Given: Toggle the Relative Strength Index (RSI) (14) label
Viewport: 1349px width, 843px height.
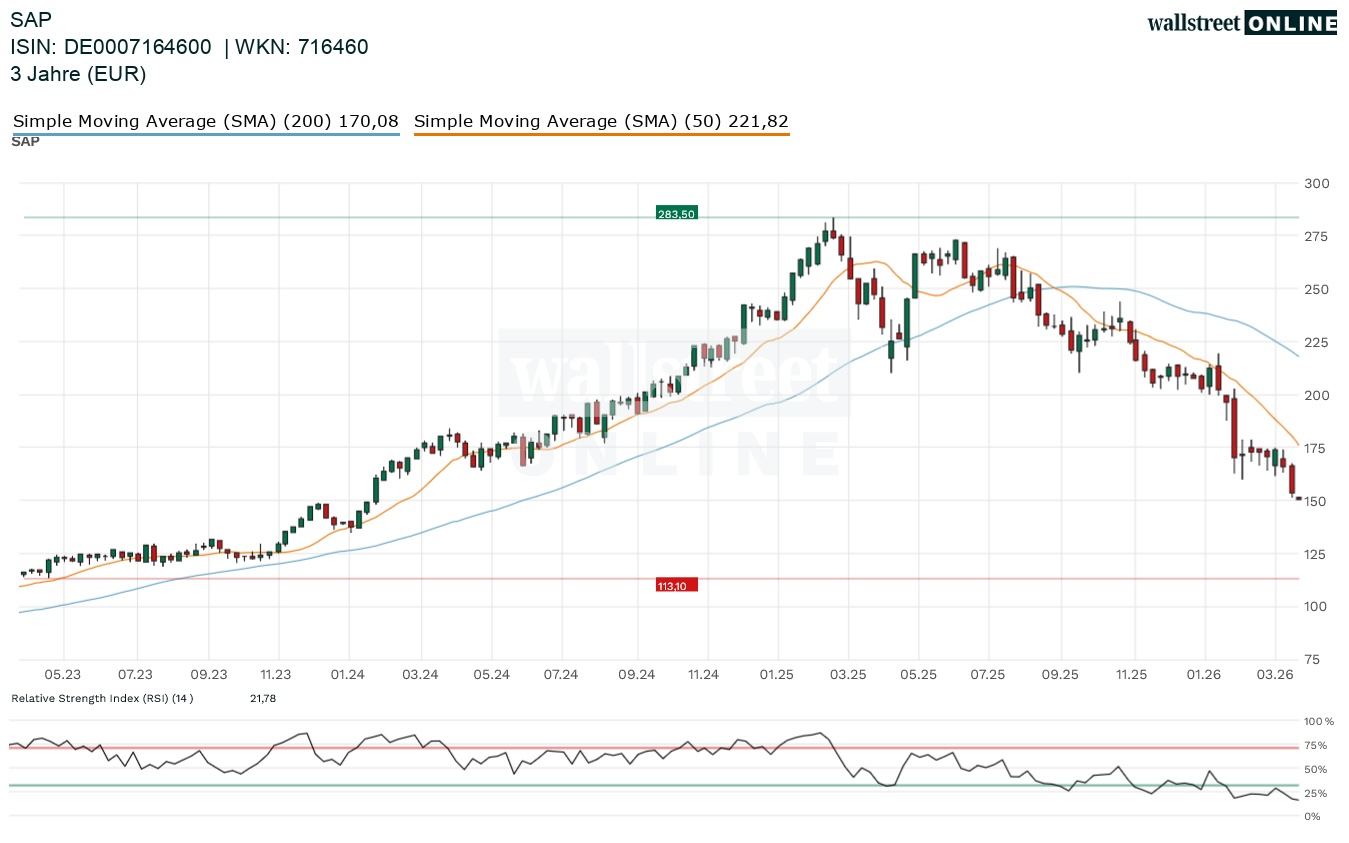Looking at the screenshot, I should click(x=102, y=698).
